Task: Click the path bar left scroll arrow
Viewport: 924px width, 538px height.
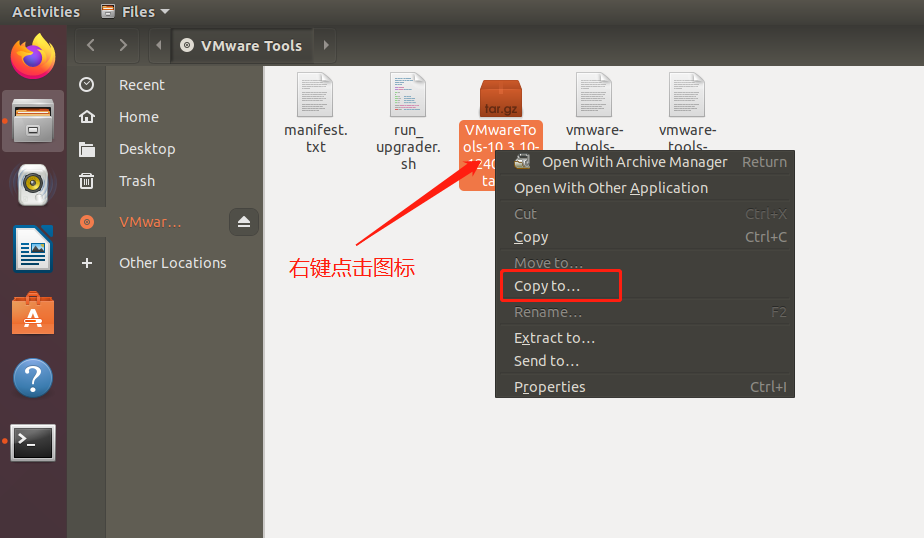Action: click(x=160, y=45)
